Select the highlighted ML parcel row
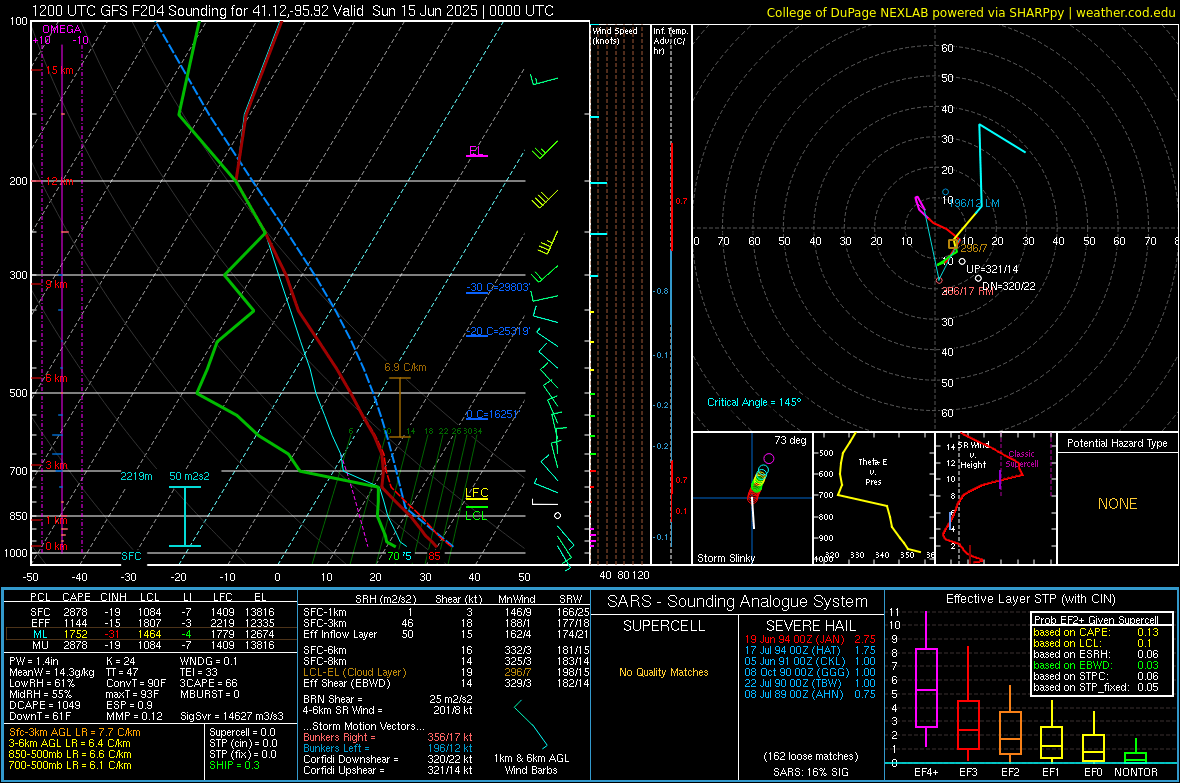The height and width of the screenshot is (783, 1180). (x=151, y=634)
